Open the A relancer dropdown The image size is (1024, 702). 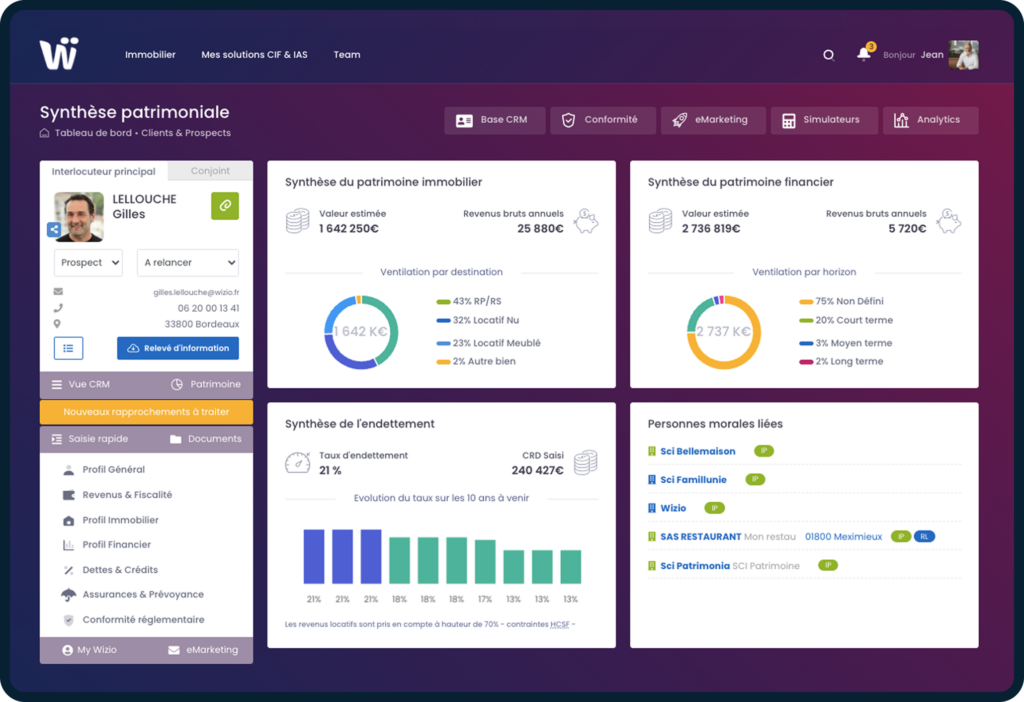point(187,262)
